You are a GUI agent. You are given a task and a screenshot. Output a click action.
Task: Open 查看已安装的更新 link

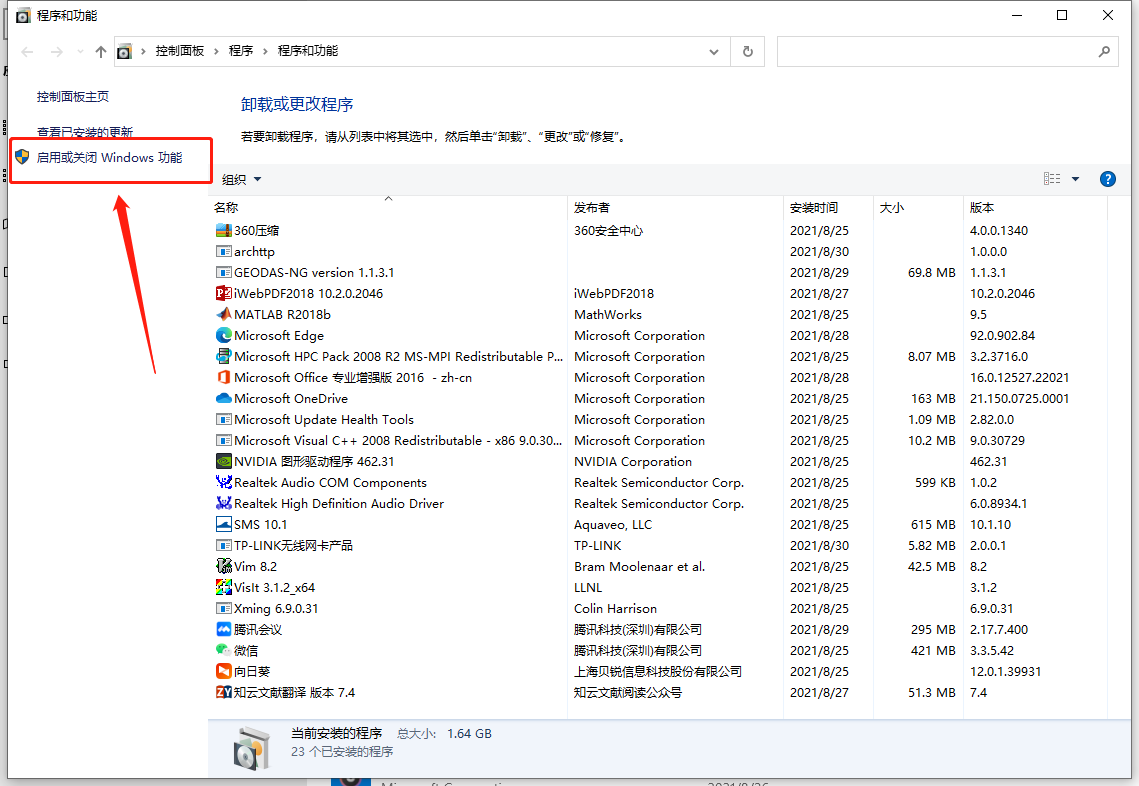pos(85,132)
